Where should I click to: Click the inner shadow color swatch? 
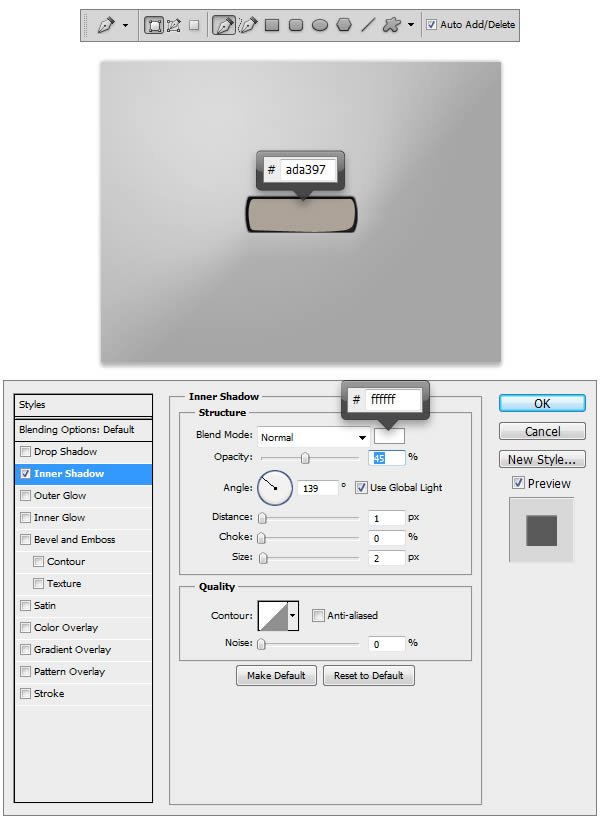[x=389, y=436]
